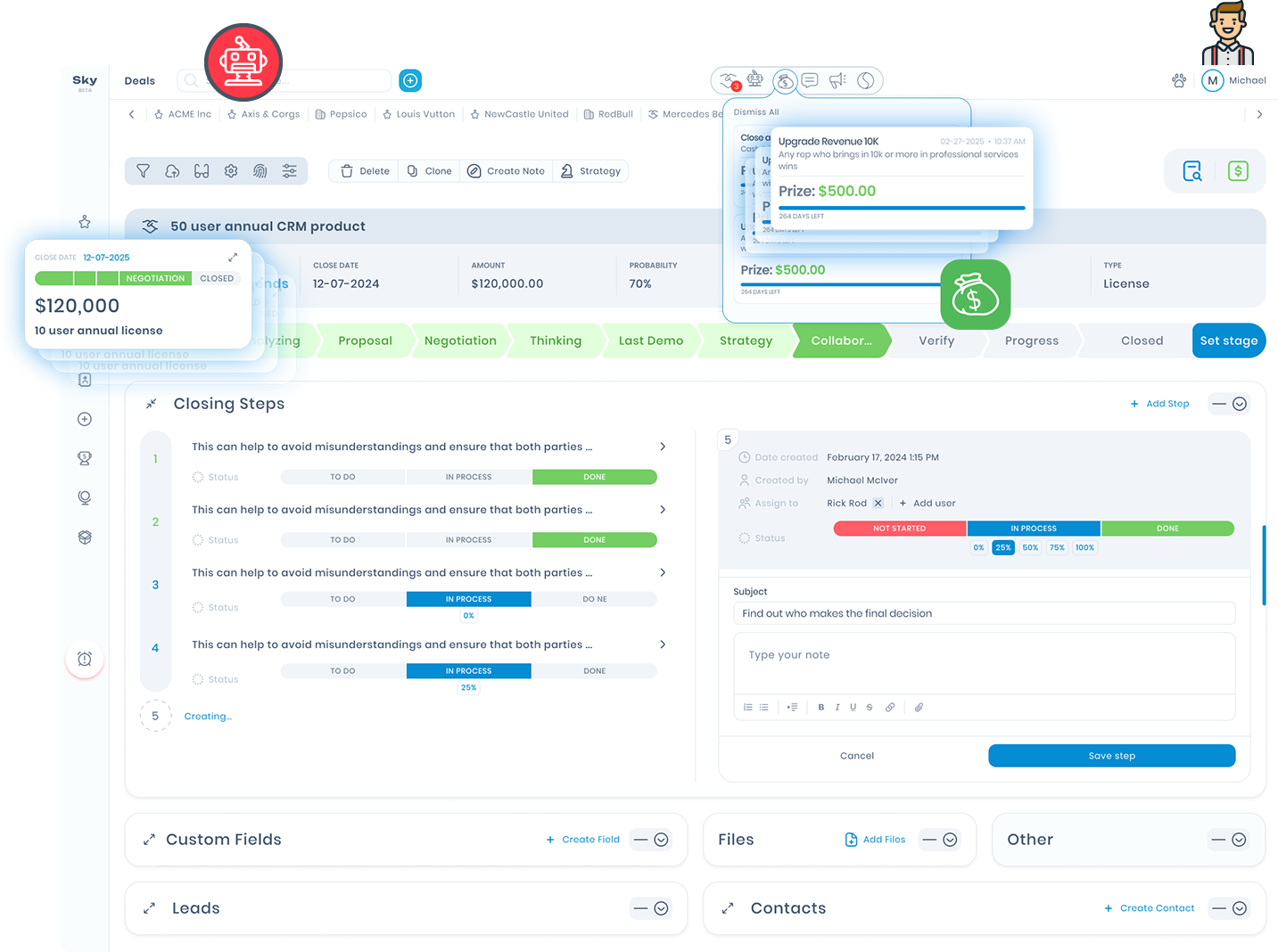
Task: Click the fingerprint icon in toolbar
Action: click(x=260, y=171)
